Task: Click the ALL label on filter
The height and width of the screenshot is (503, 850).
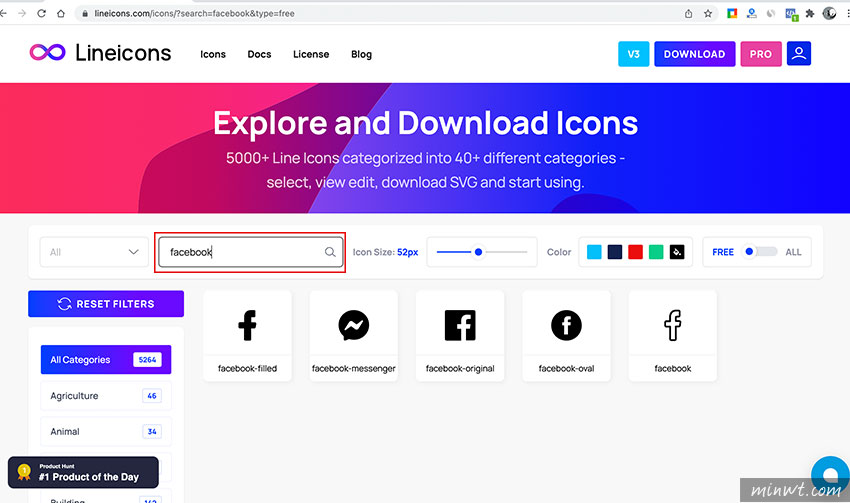Action: (x=793, y=252)
